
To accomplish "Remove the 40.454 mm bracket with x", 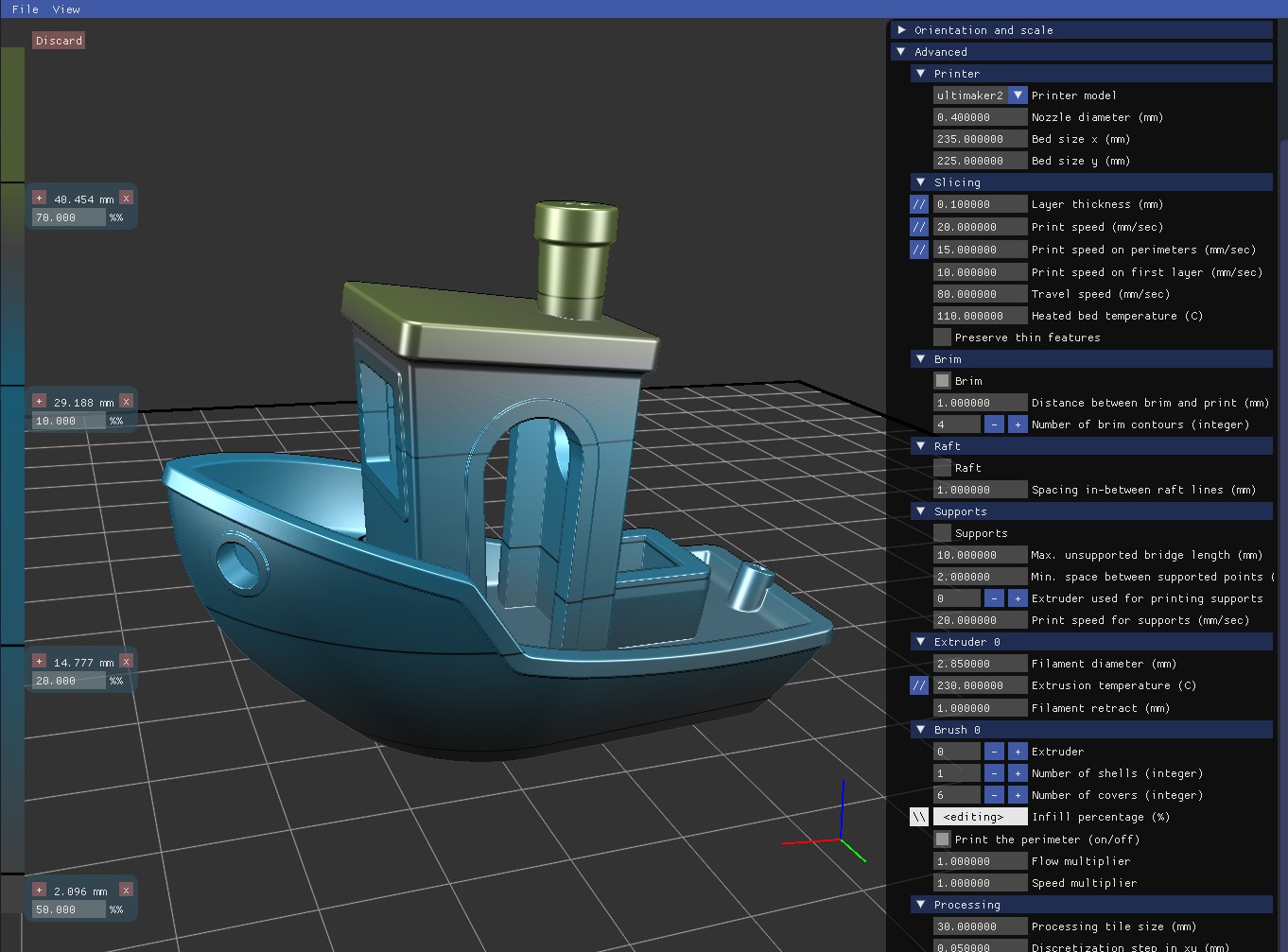I will pyautogui.click(x=126, y=199).
